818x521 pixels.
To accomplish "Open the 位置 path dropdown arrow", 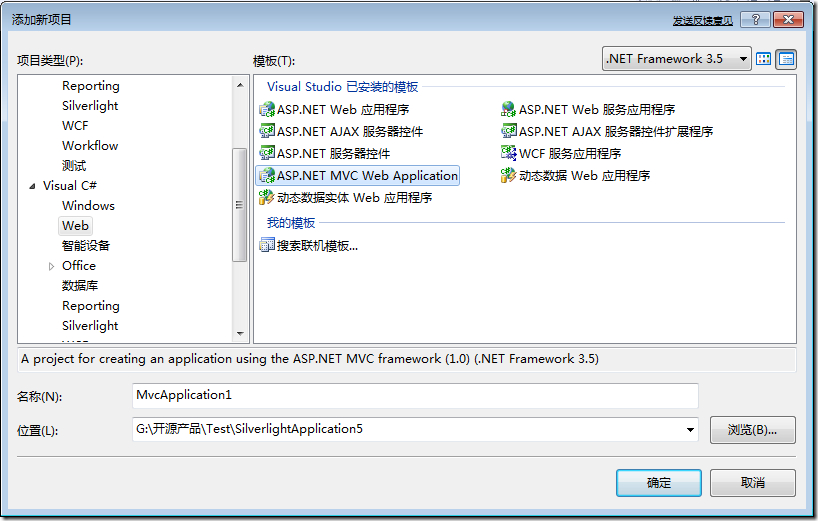I will [690, 430].
